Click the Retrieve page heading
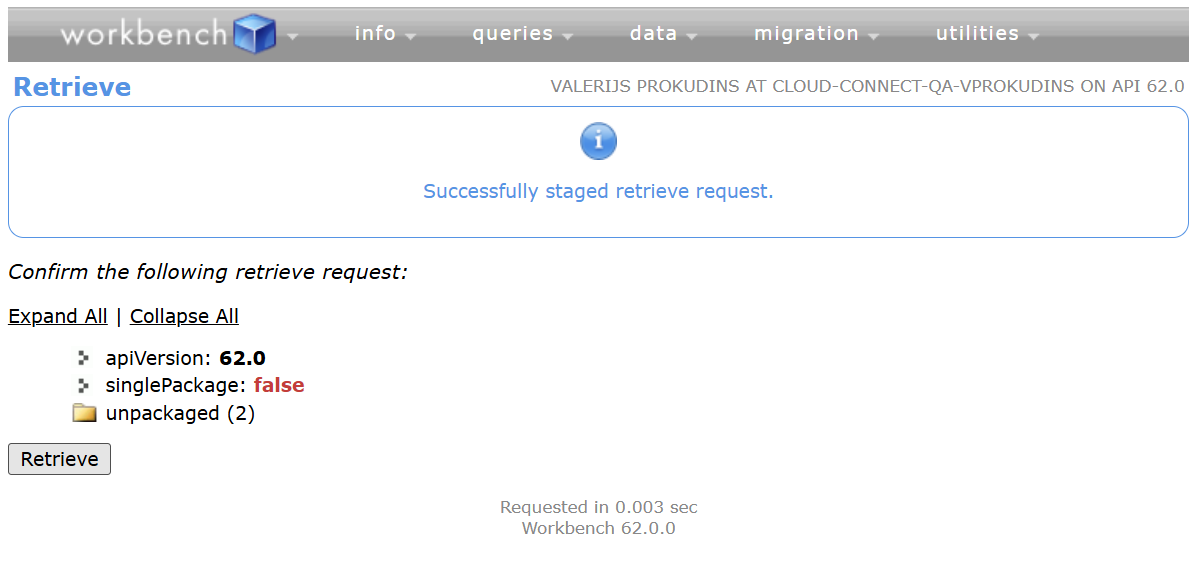 [72, 87]
